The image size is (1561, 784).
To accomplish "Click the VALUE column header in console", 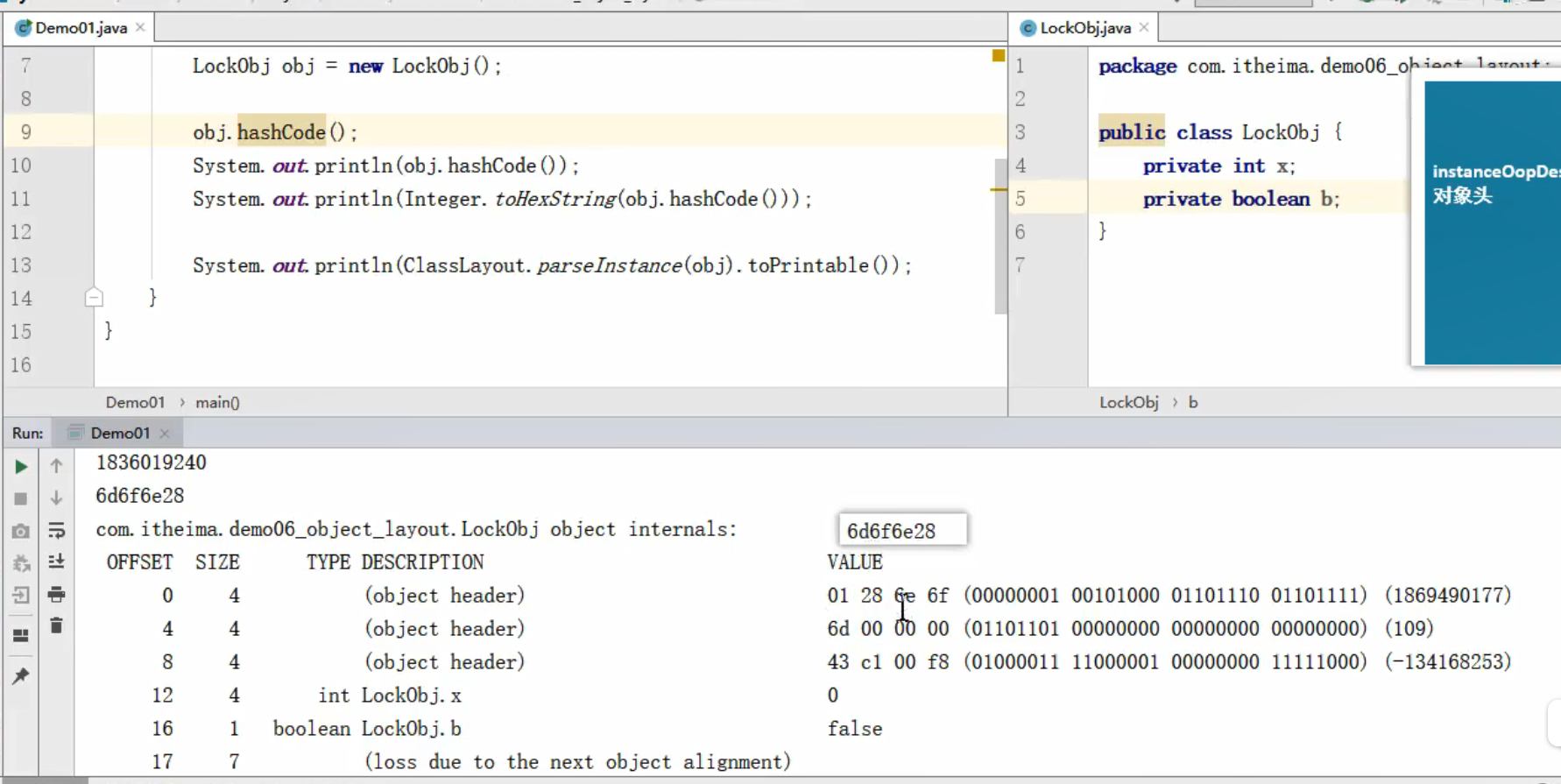I will pyautogui.click(x=855, y=562).
